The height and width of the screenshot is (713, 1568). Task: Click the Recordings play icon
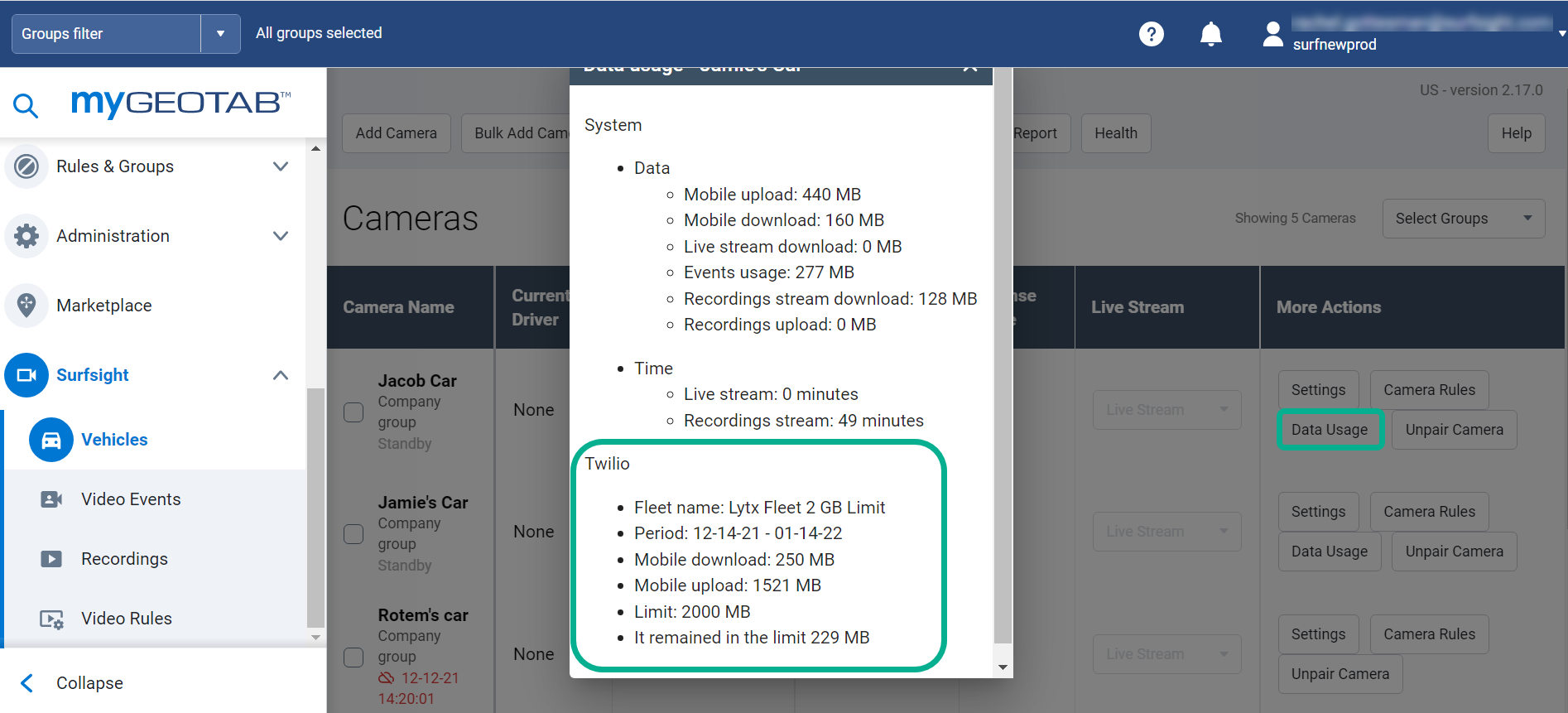pos(51,559)
